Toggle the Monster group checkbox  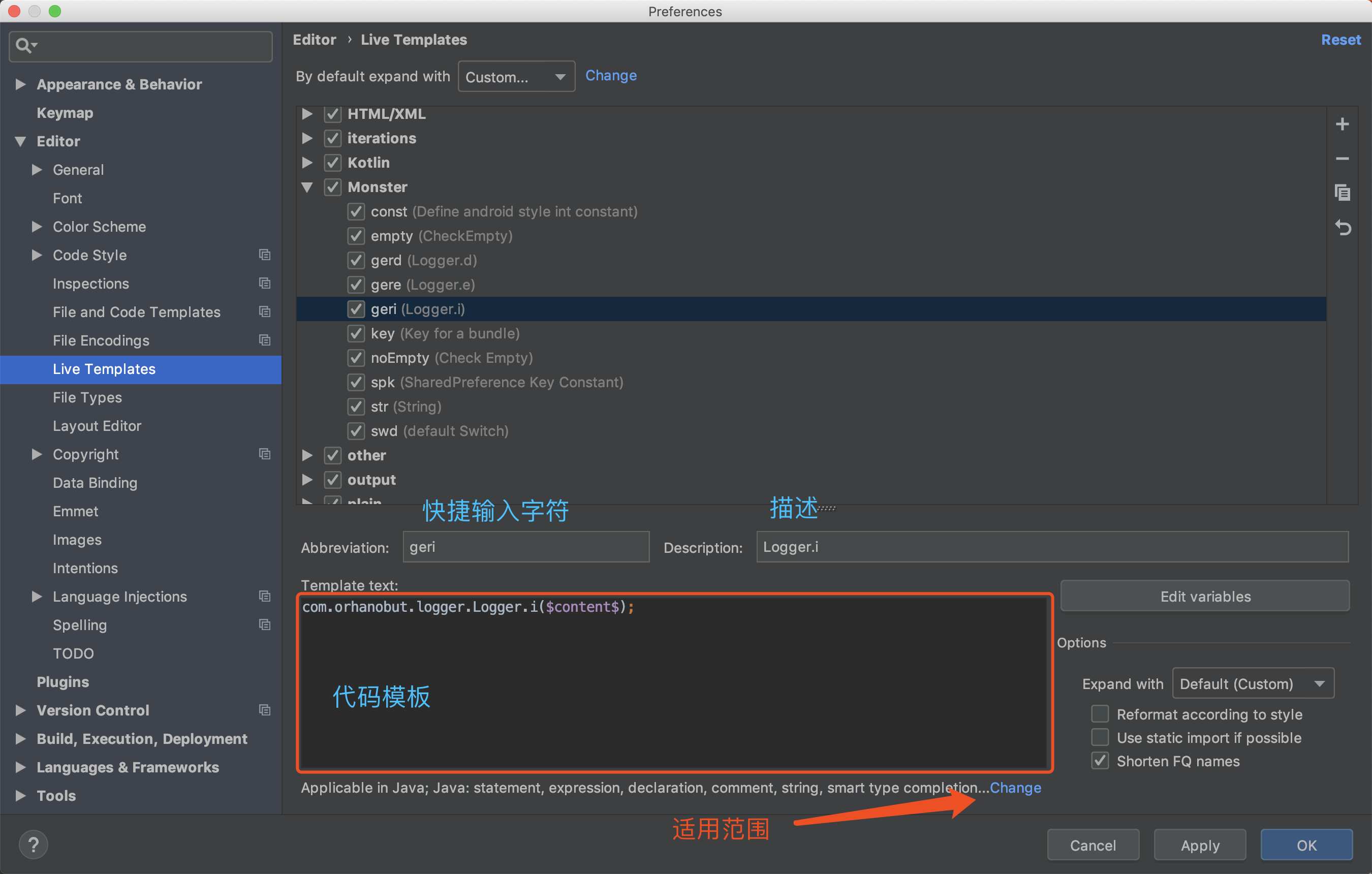pyautogui.click(x=333, y=188)
